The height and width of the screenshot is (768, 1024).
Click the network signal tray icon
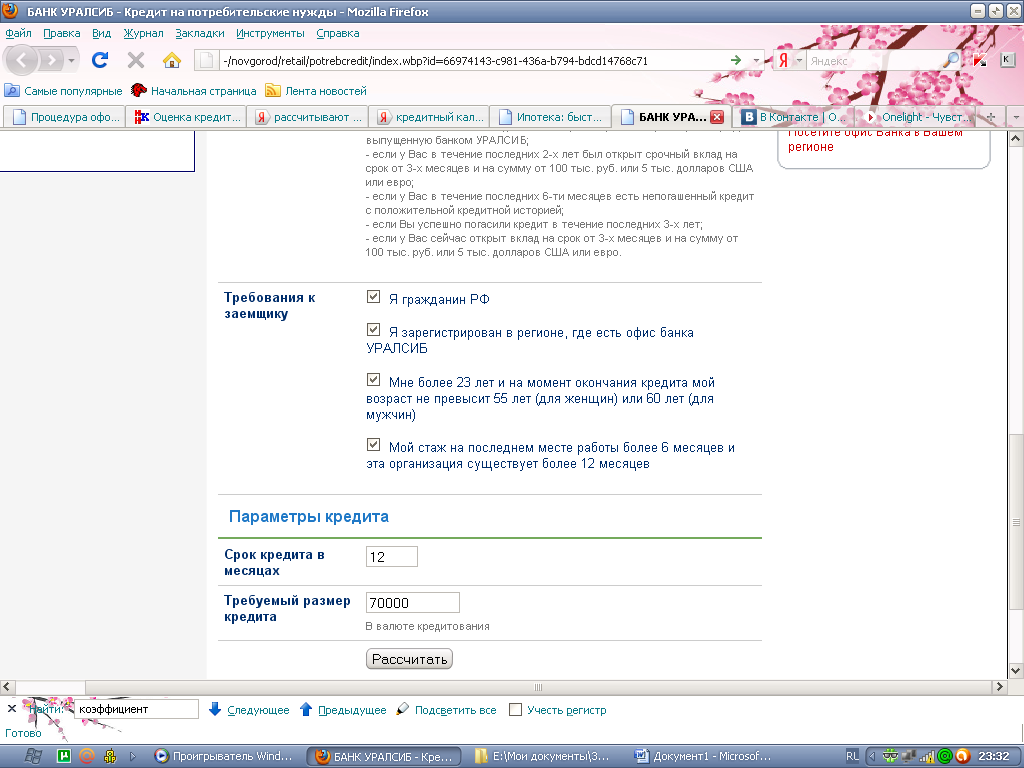pyautogui.click(x=927, y=756)
